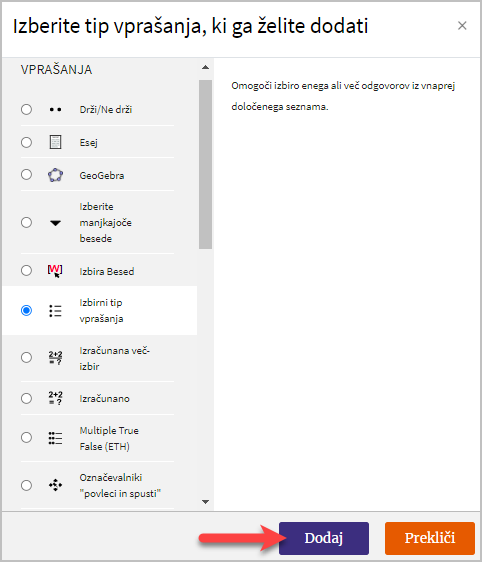The image size is (482, 562).
Task: Click the Drži/Ne drži two-dots icon
Action: 55,109
